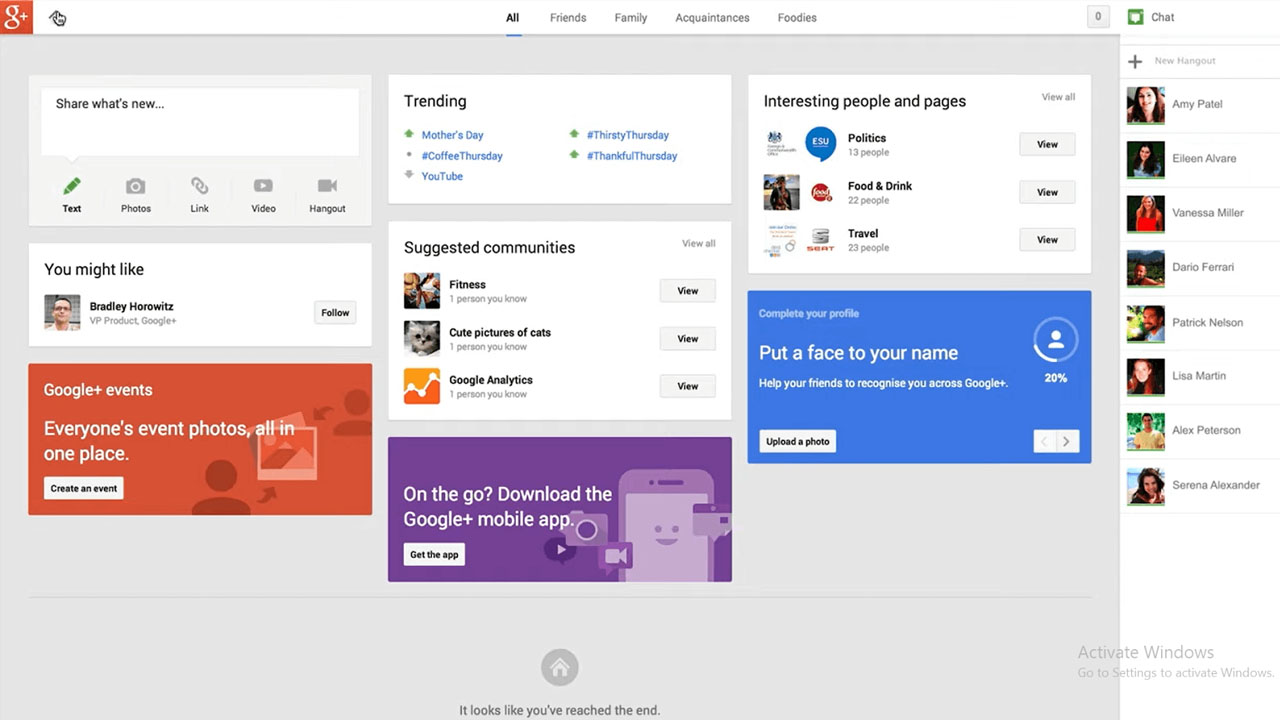Click View all in Interesting people
The height and width of the screenshot is (720, 1280).
pyautogui.click(x=1058, y=97)
